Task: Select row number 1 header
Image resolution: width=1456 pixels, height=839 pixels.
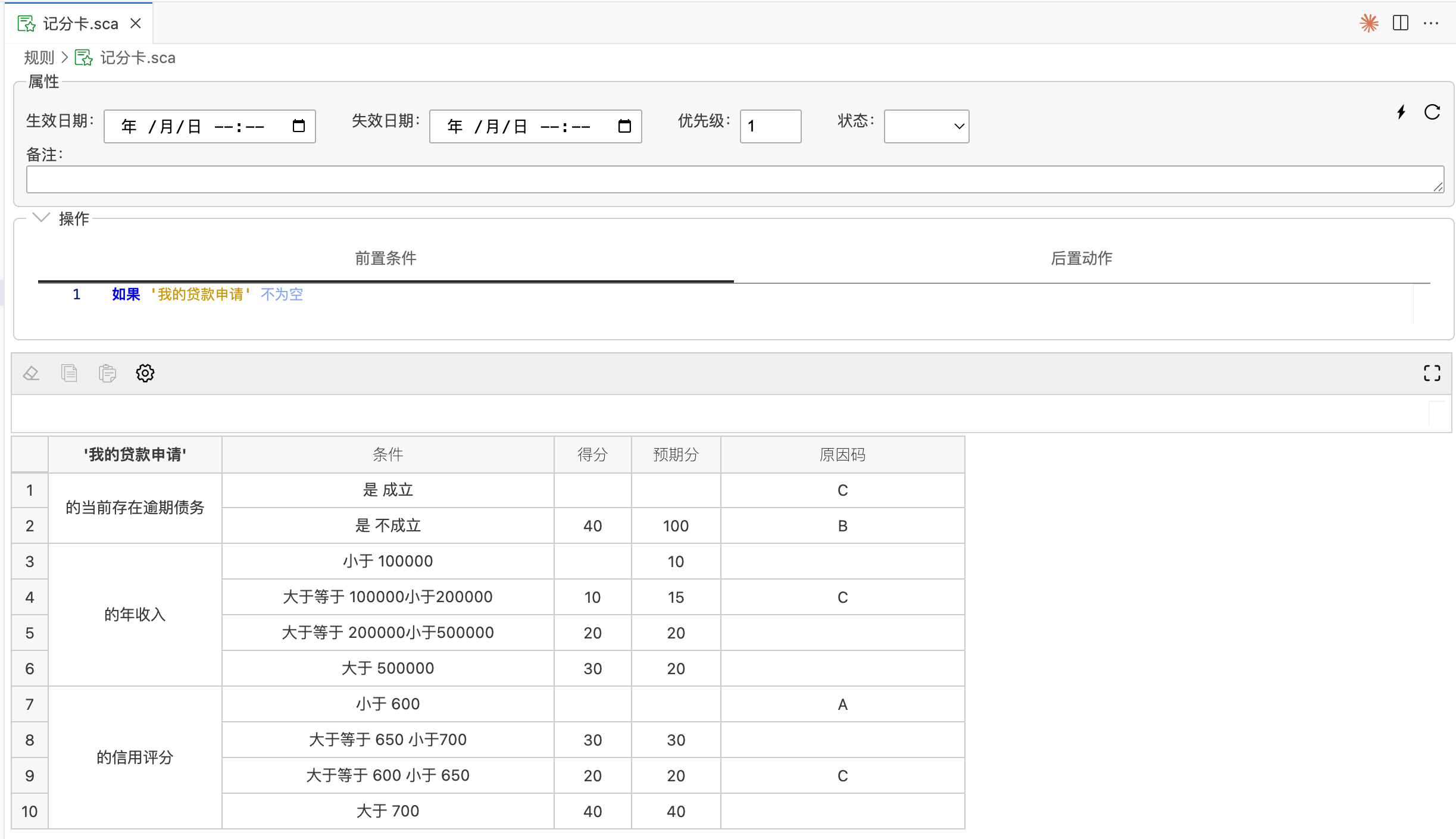Action: pos(30,490)
